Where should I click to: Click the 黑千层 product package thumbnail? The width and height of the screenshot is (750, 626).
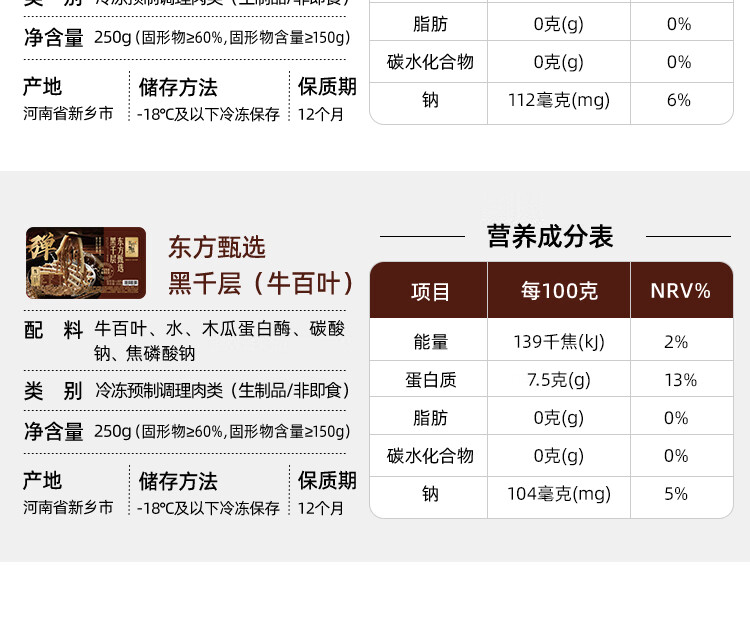pos(86,263)
